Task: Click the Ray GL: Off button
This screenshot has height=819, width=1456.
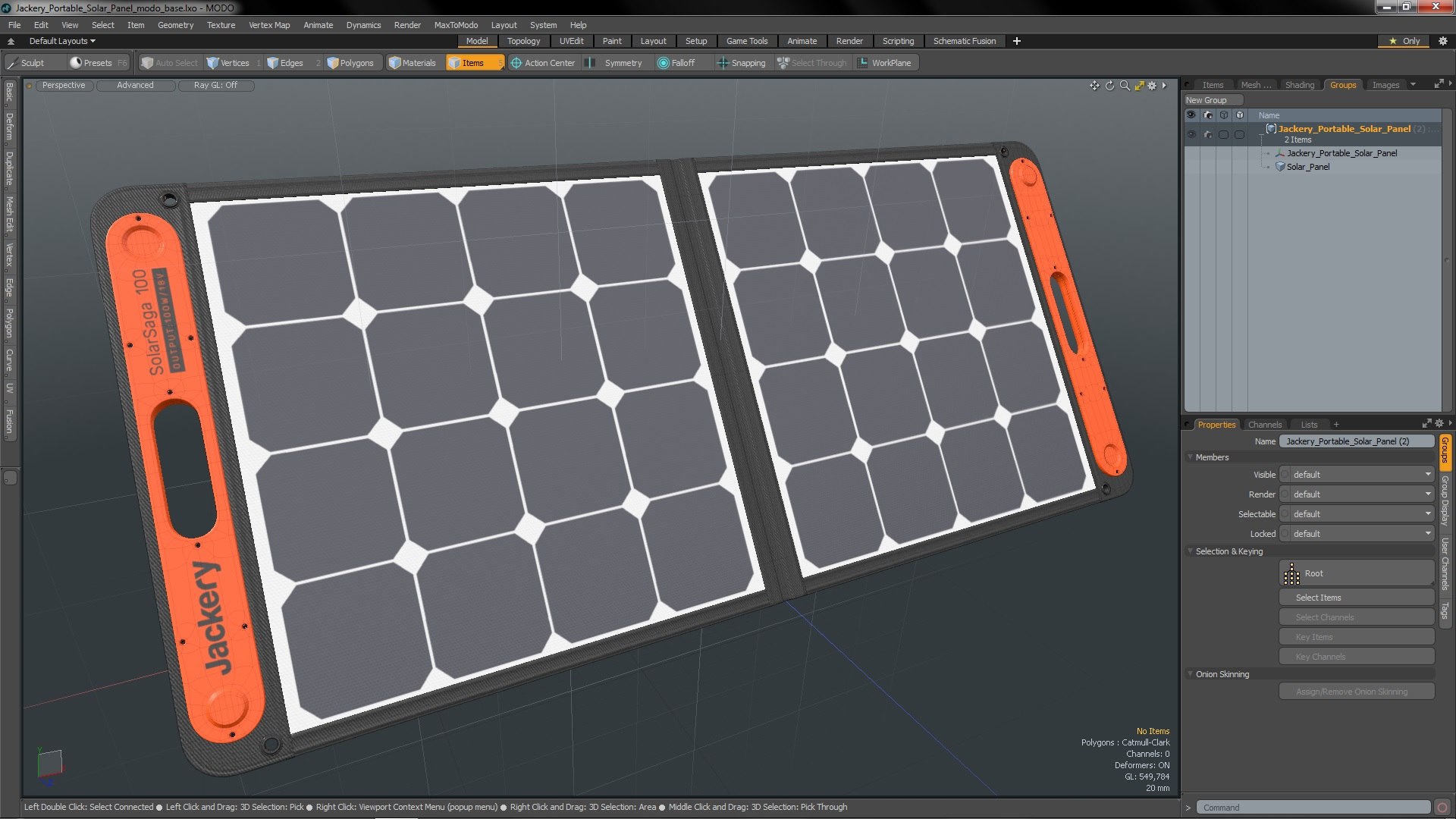Action: pyautogui.click(x=215, y=86)
